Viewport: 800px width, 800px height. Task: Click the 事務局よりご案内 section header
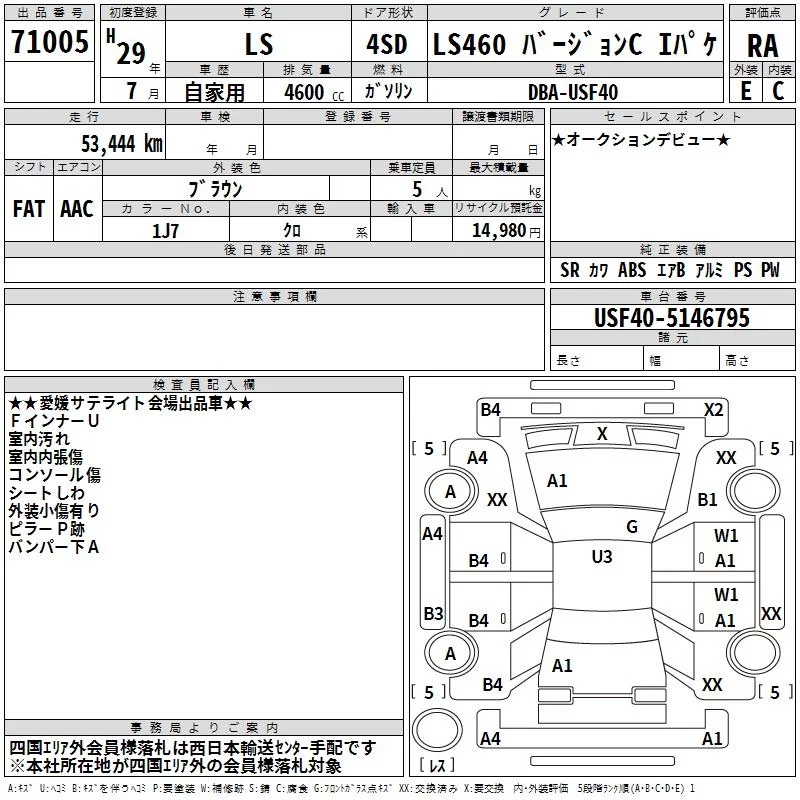click(204, 728)
